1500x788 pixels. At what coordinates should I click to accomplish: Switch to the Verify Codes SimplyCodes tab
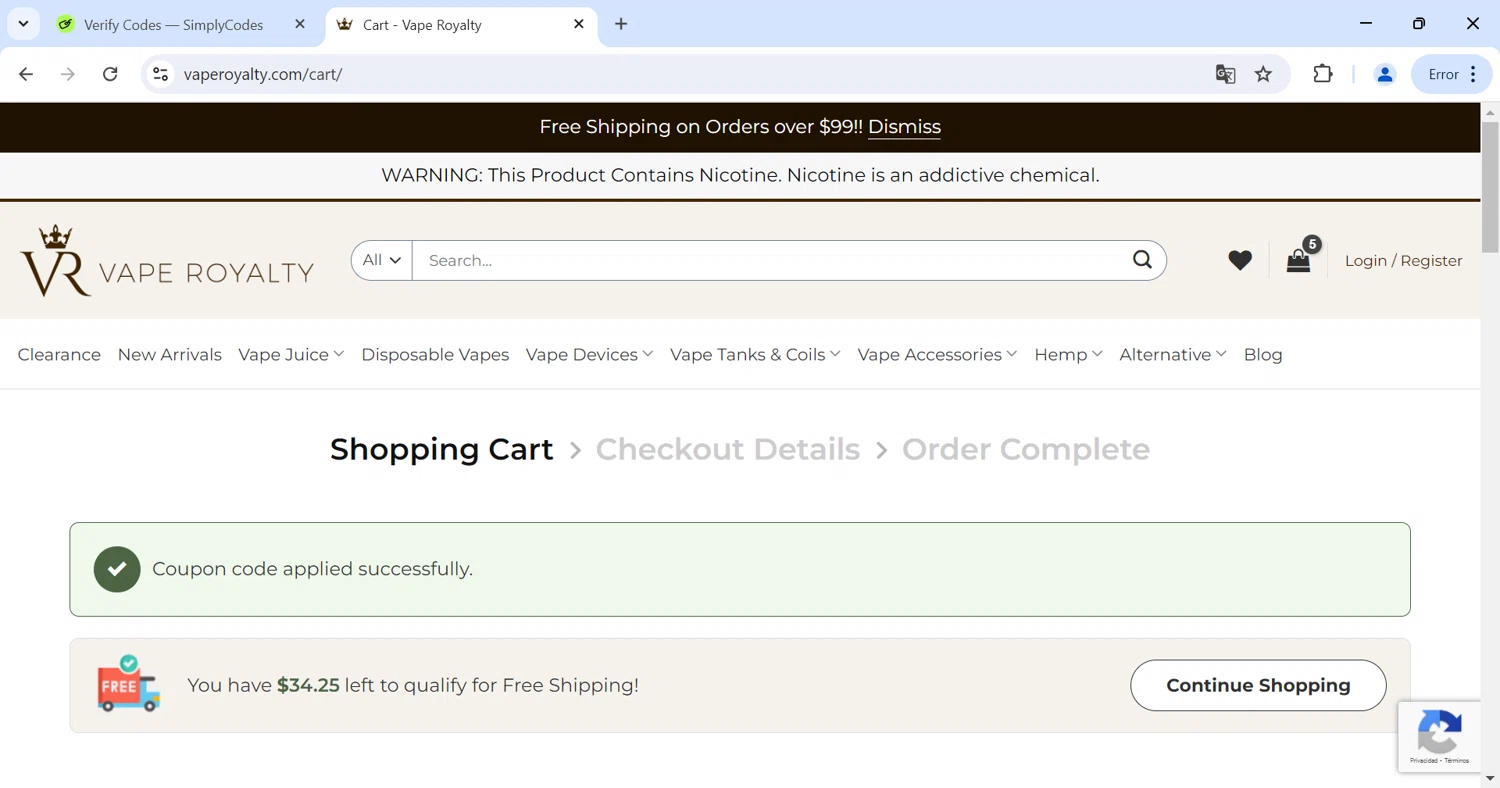click(173, 25)
